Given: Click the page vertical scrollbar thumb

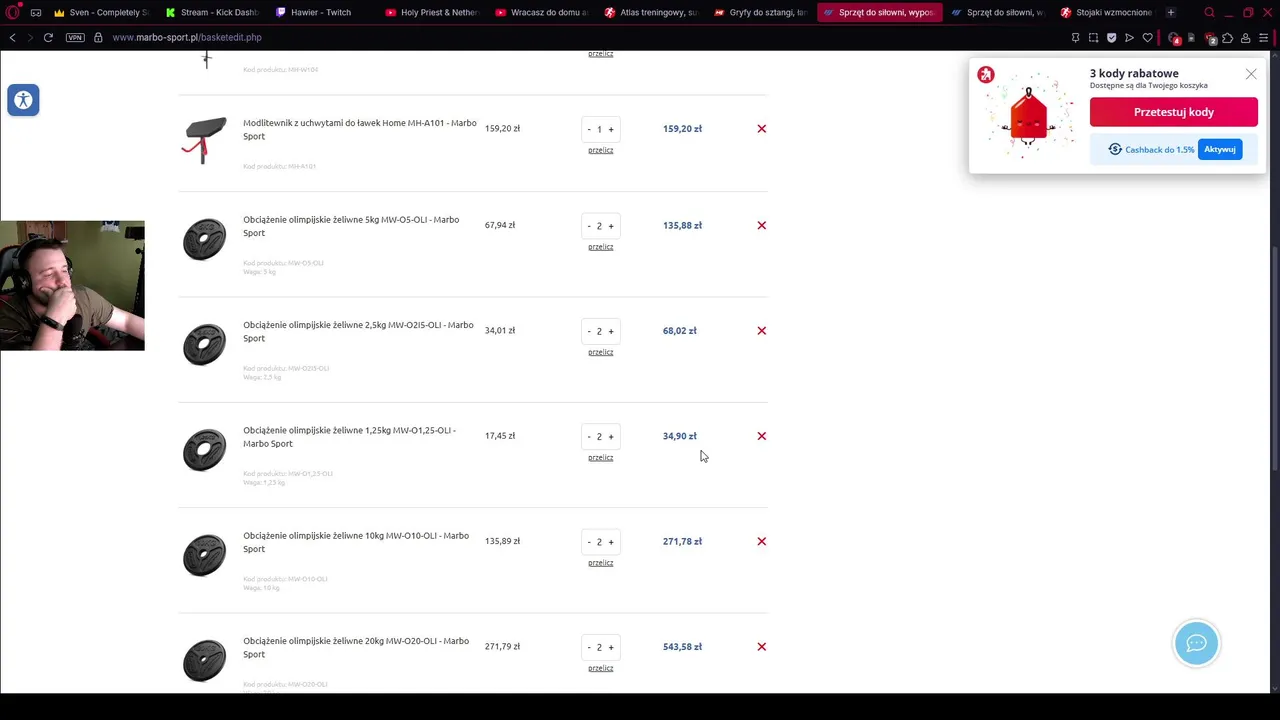Looking at the screenshot, I should click(x=1275, y=360).
